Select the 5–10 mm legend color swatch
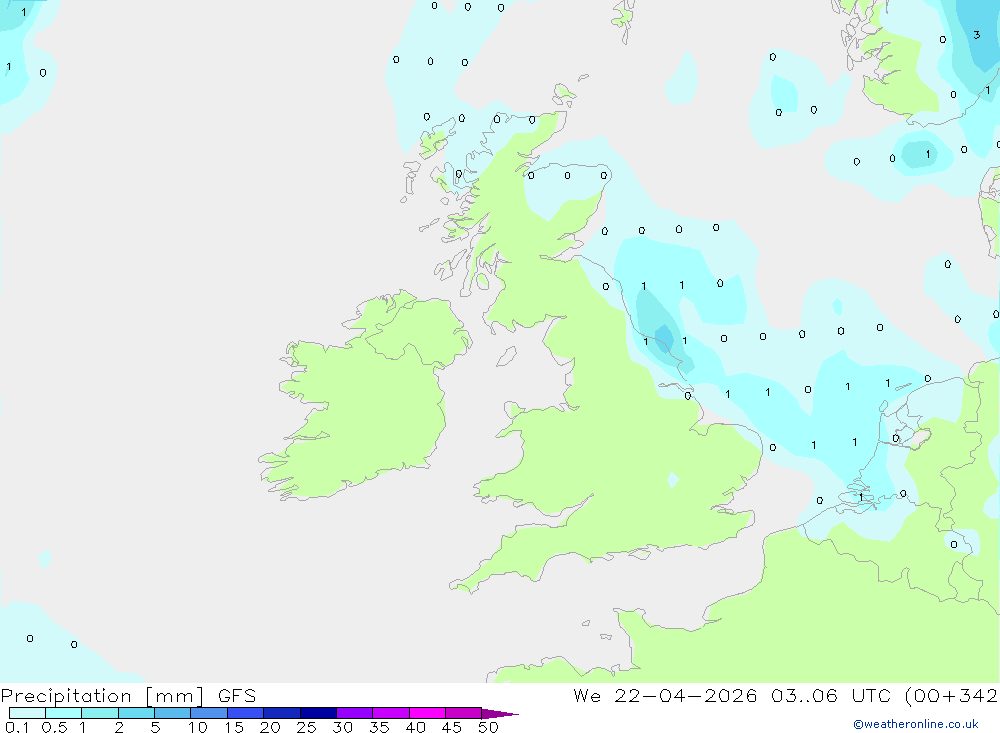This screenshot has height=733, width=1000. pos(172,713)
